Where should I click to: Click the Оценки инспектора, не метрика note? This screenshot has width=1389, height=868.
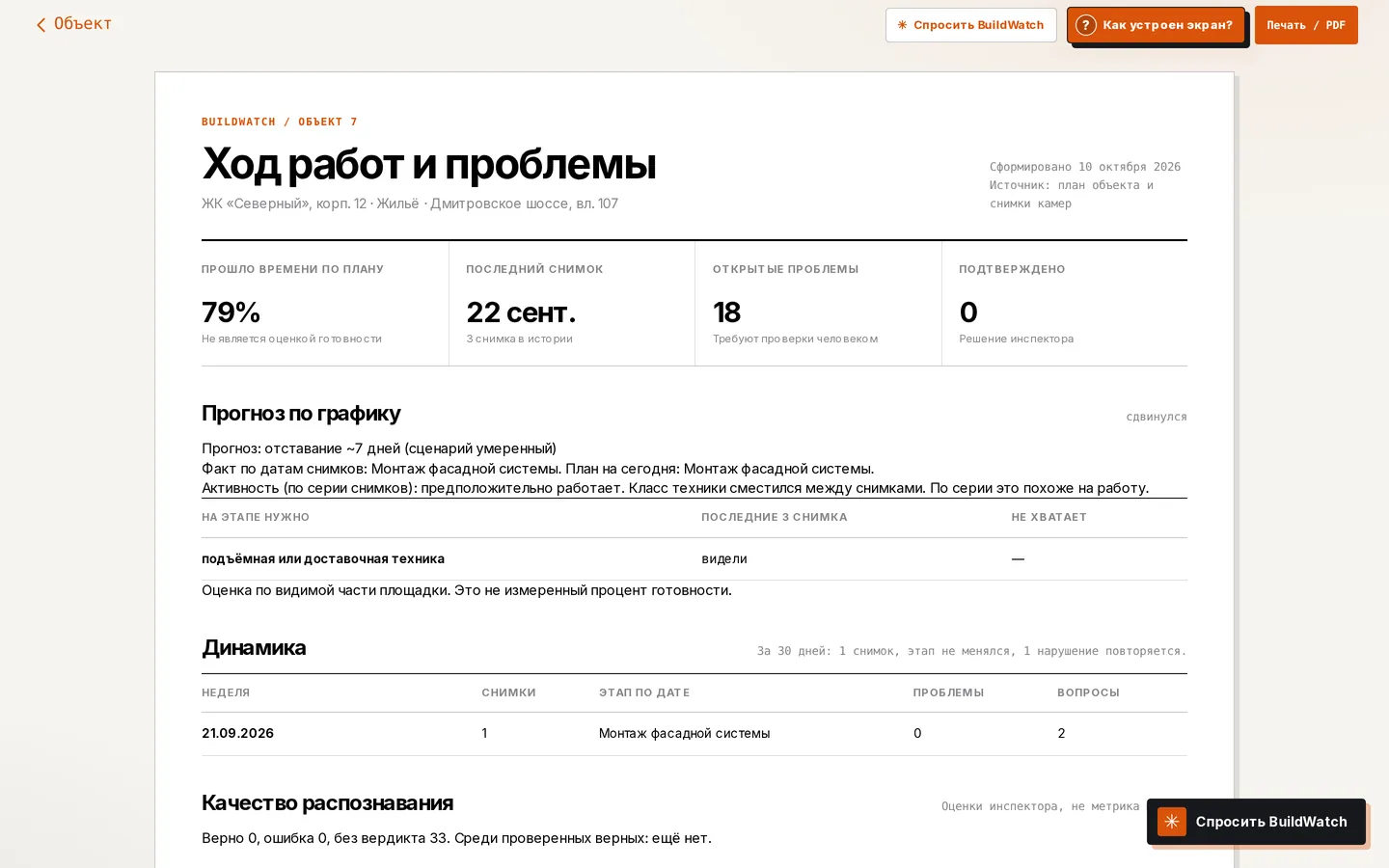(1041, 806)
